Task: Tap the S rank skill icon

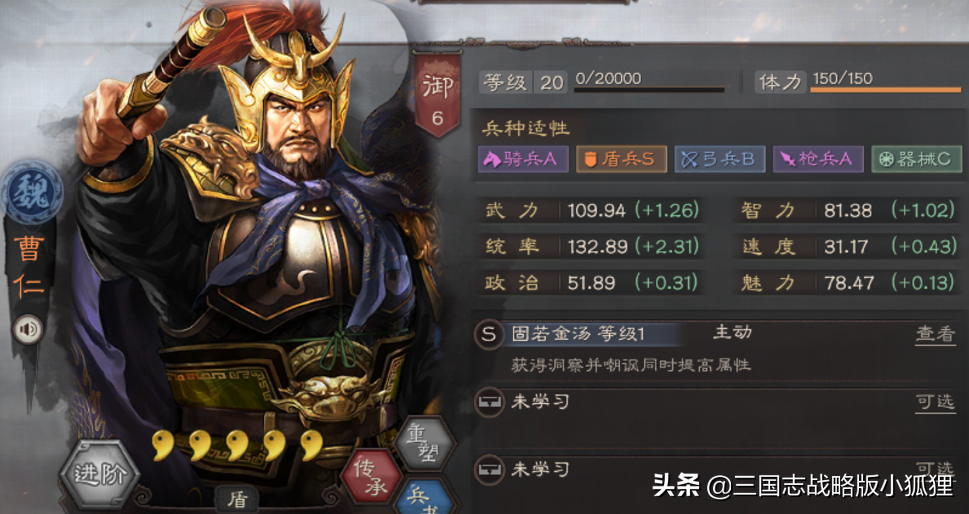Action: [489, 335]
